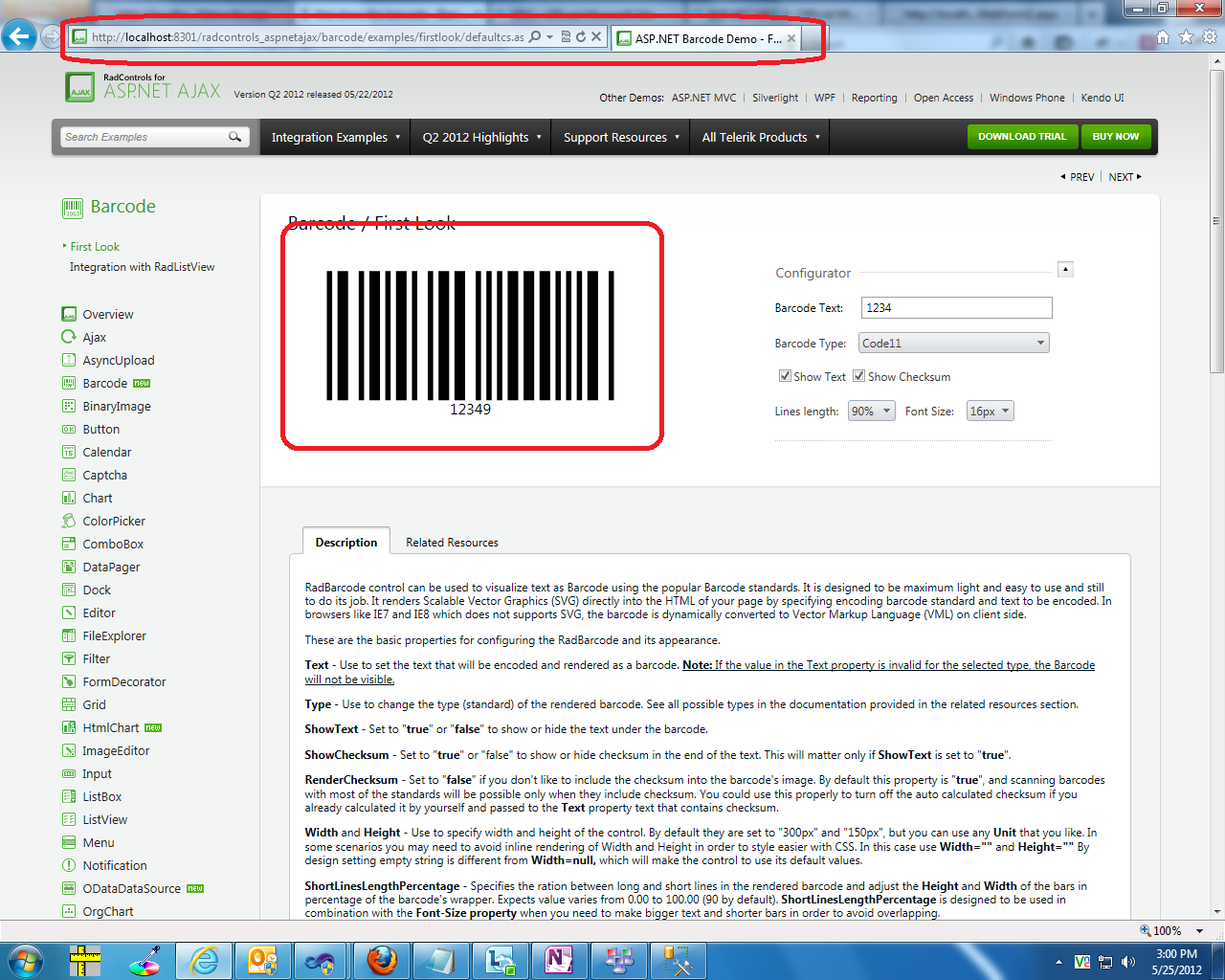Viewport: 1225px width, 980px height.
Task: Open the Silverlight demos link
Action: [775, 98]
